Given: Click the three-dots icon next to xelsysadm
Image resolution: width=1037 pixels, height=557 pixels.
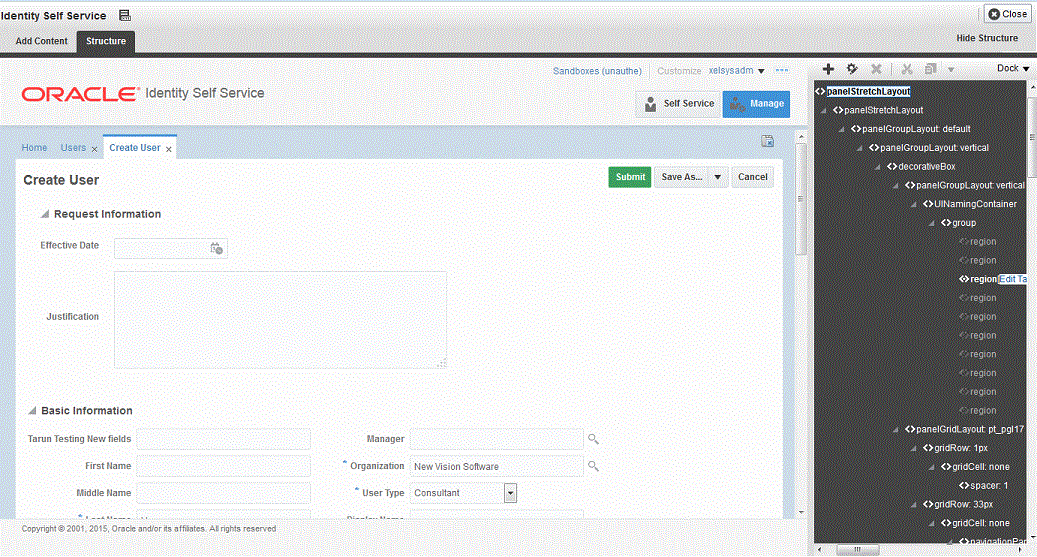Looking at the screenshot, I should pyautogui.click(x=782, y=70).
